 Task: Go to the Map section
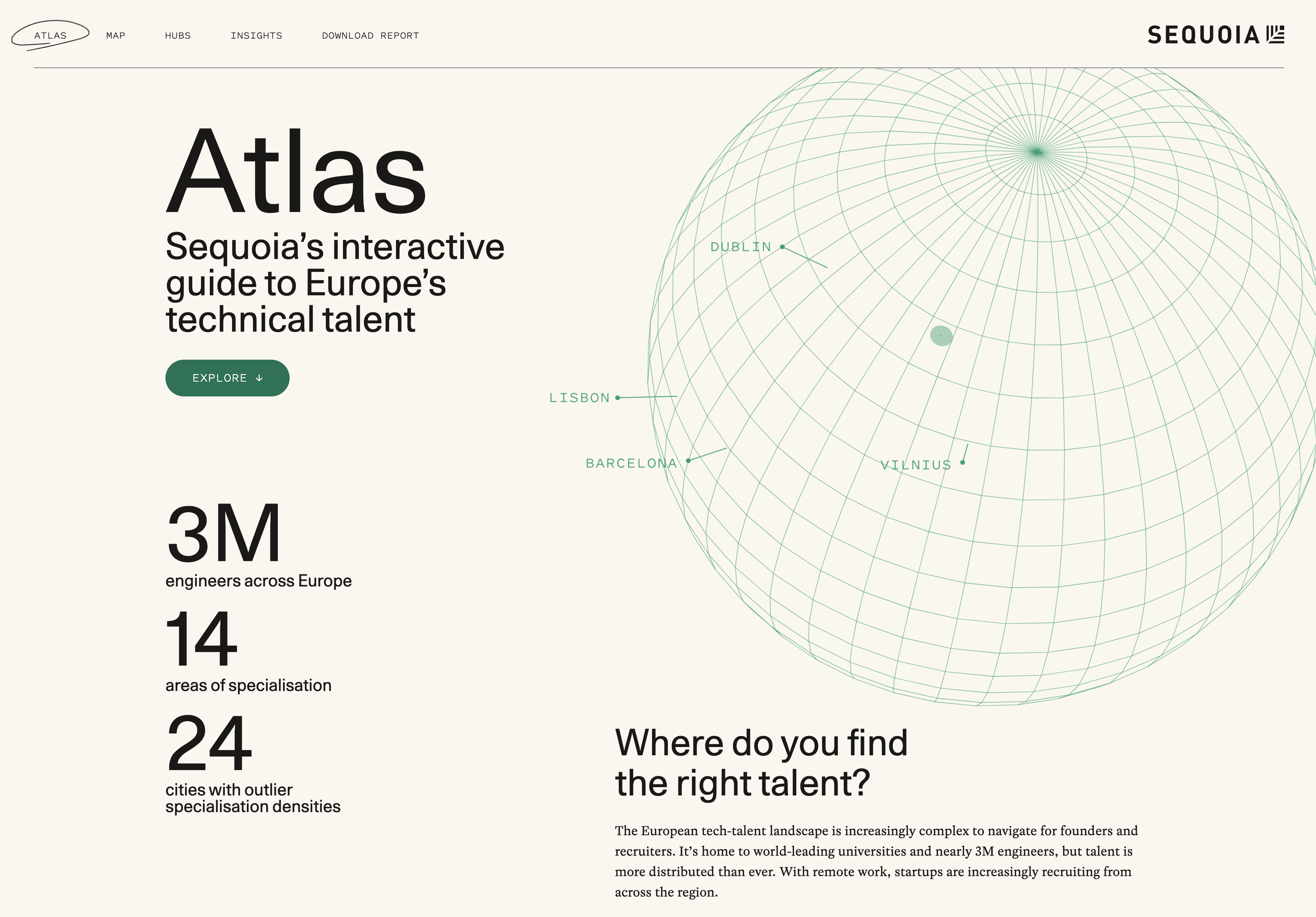tap(116, 36)
